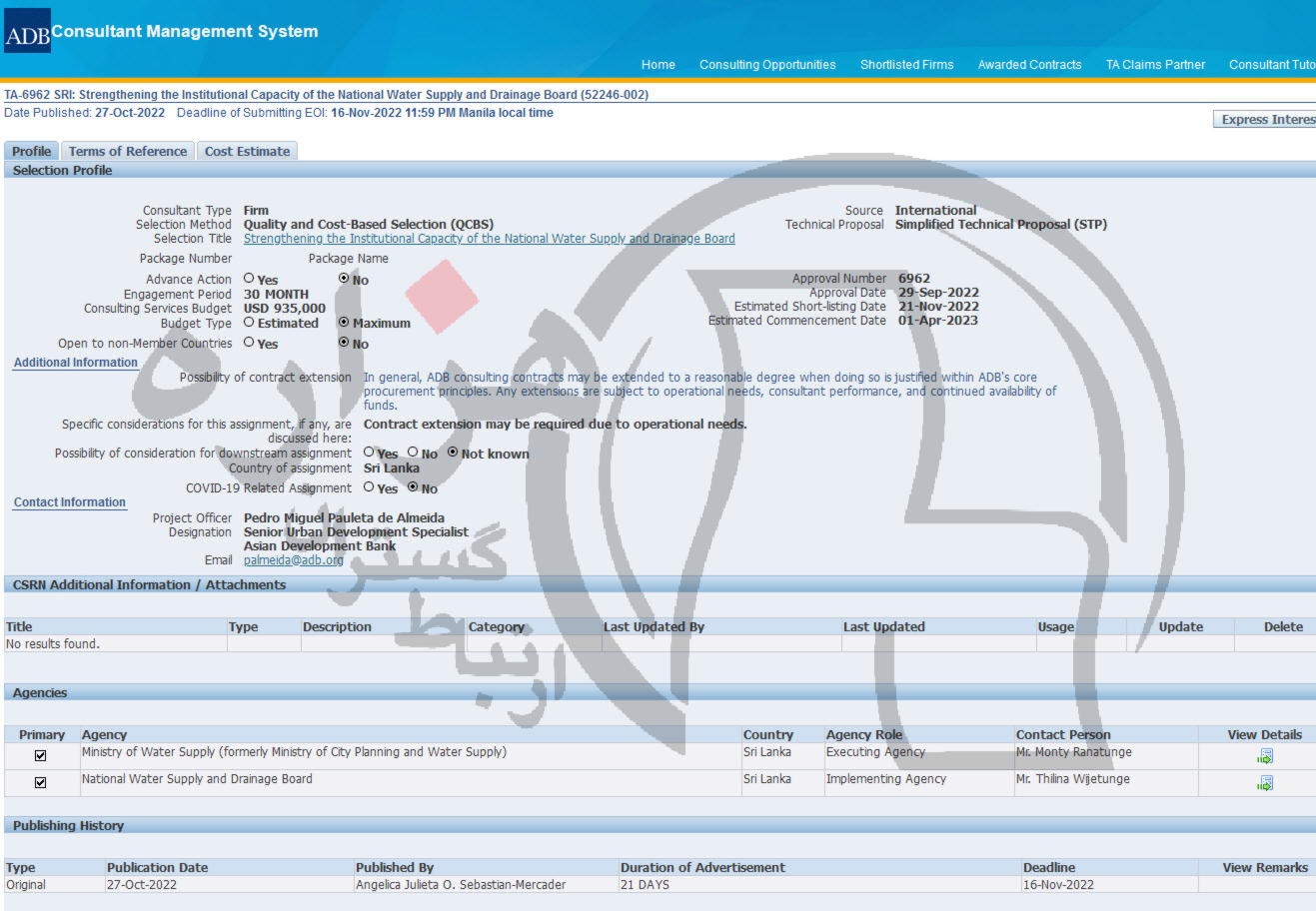Image resolution: width=1316 pixels, height=924 pixels.
Task: Select Yes radio for Advance Action
Action: [249, 279]
